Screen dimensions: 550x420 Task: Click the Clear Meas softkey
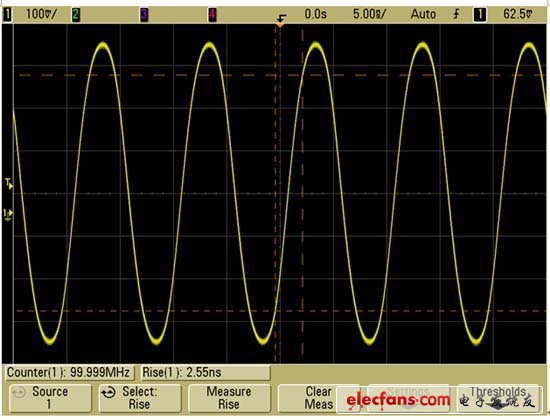click(x=318, y=398)
